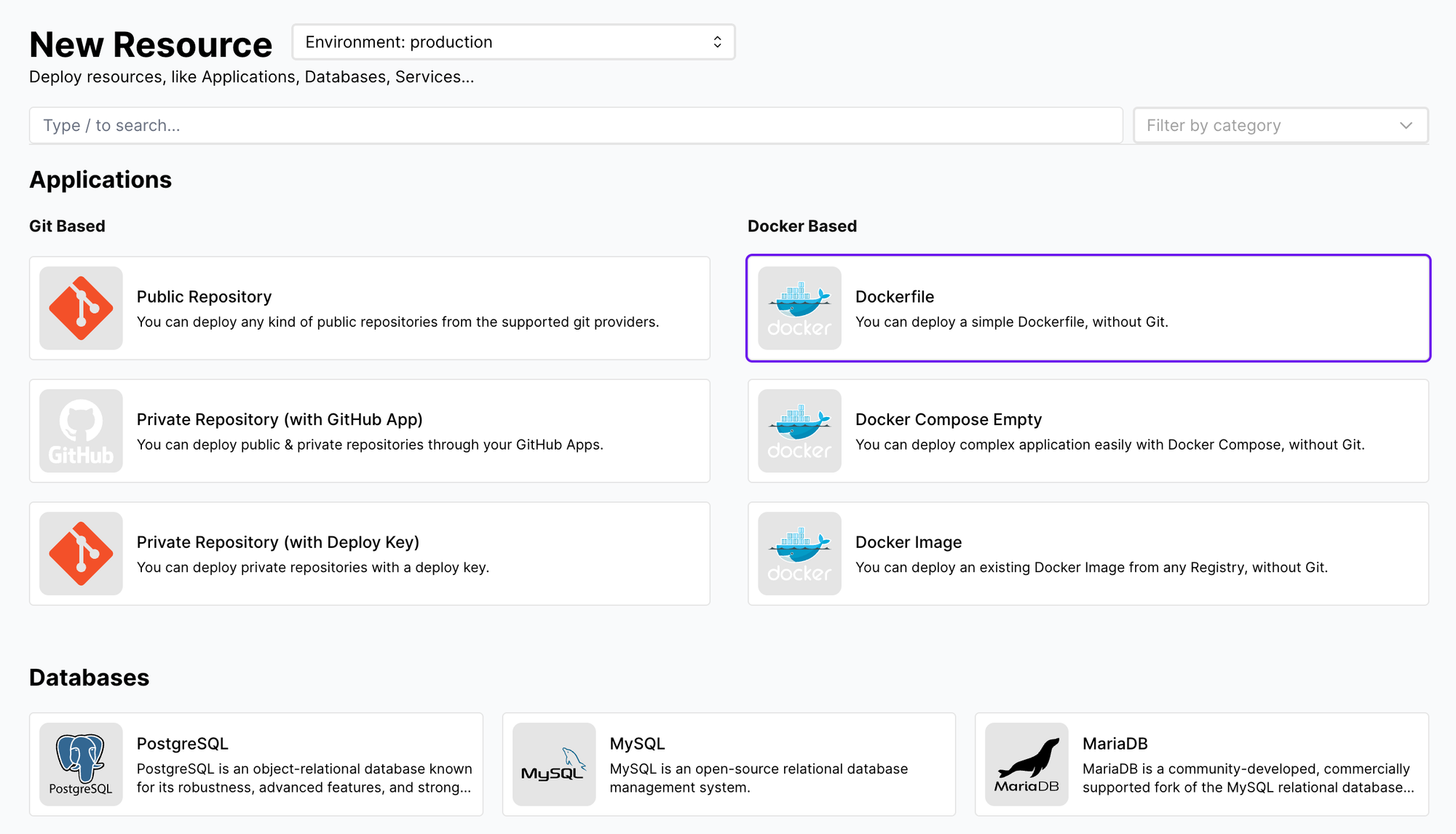This screenshot has width=1456, height=834.
Task: Select the Public Repository title
Action: coord(204,297)
